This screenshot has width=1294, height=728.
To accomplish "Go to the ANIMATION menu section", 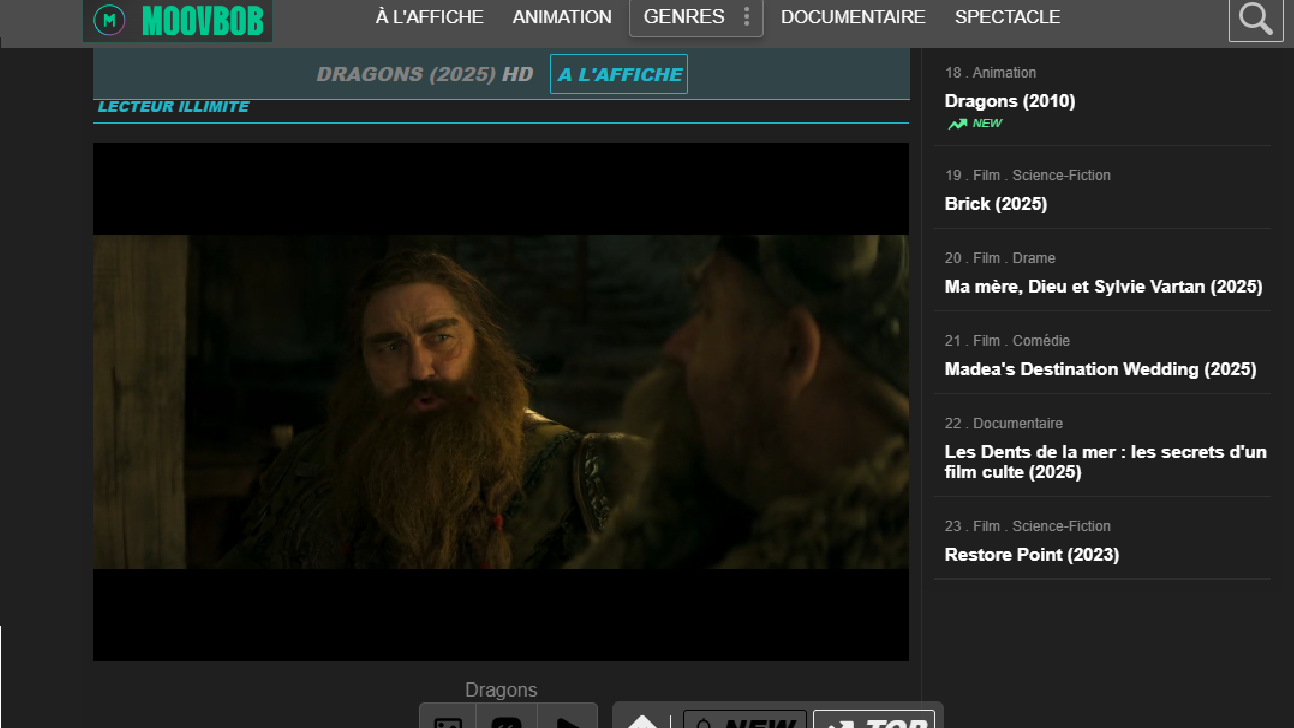I will pos(562,17).
